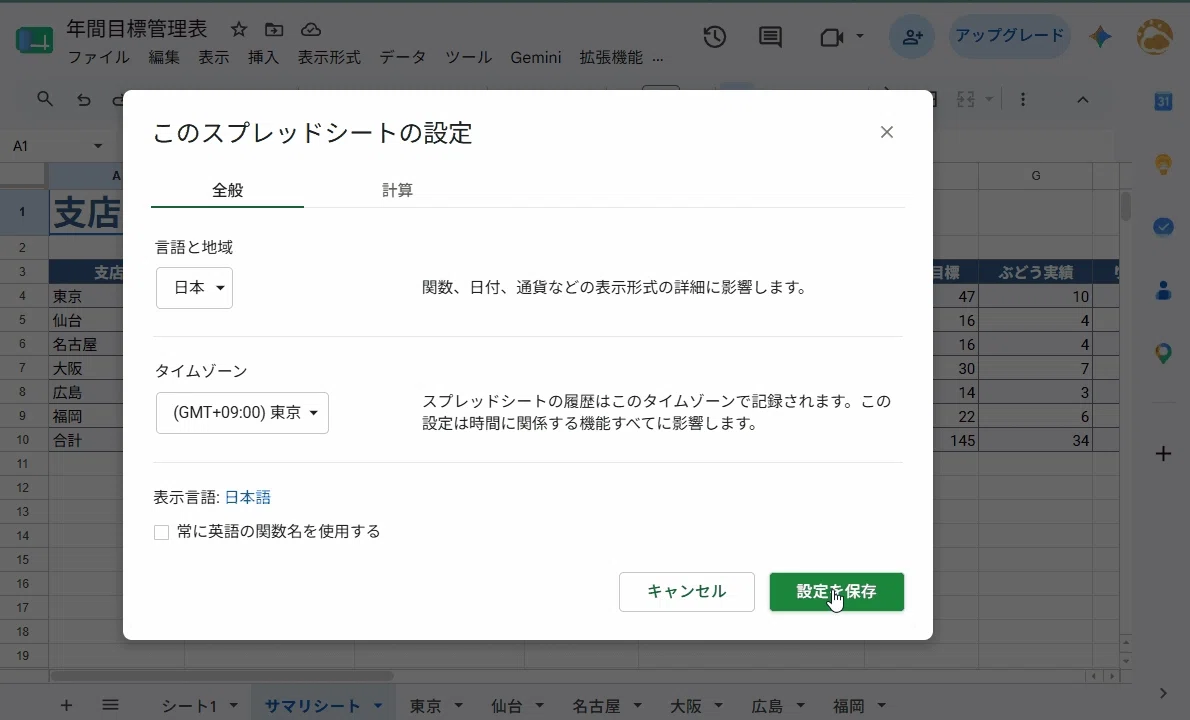This screenshot has width=1190, height=720.
Task: Click the get add-ons plus icon
Action: [x=1163, y=454]
